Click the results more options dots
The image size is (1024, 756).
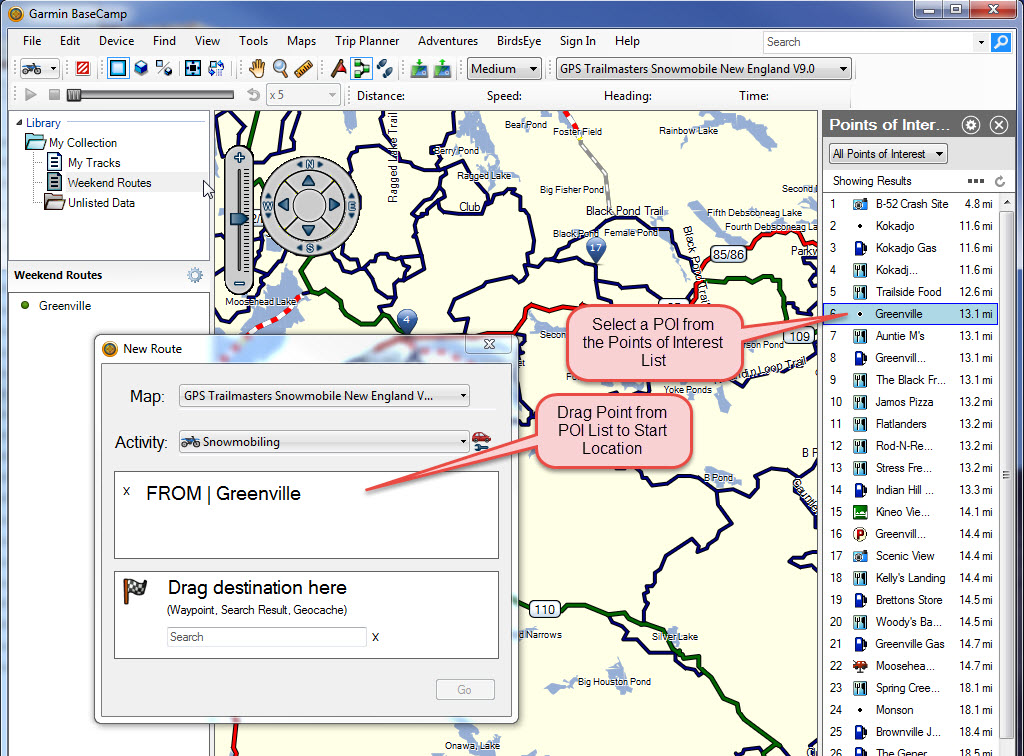coord(976,181)
